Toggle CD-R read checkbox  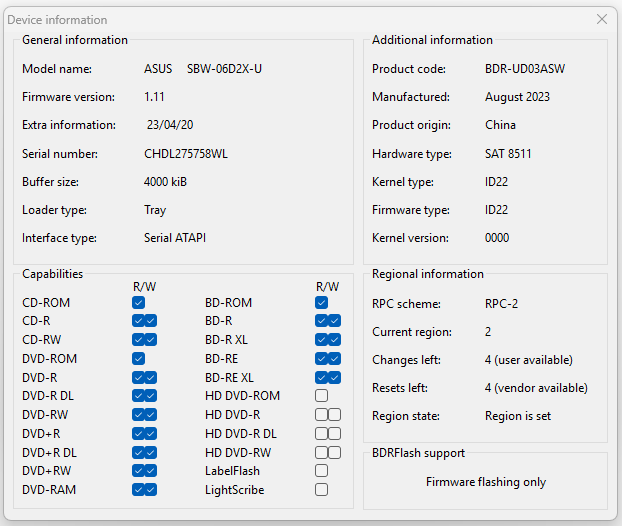pyautogui.click(x=138, y=321)
